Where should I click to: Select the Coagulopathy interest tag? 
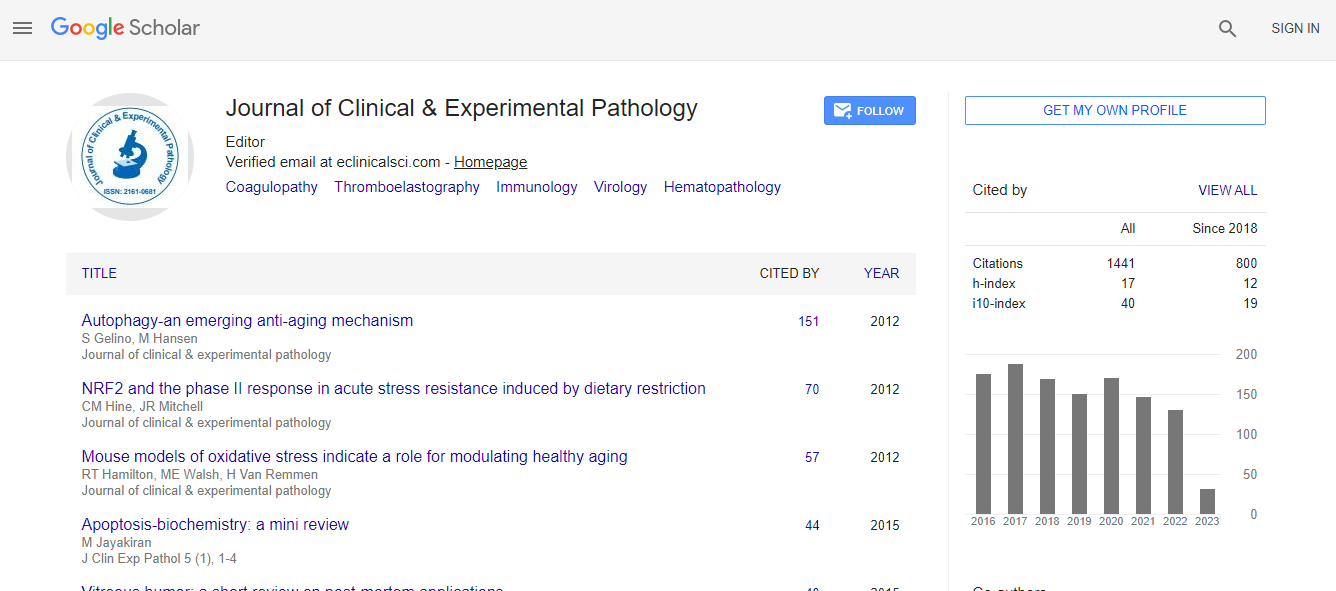pyautogui.click(x=271, y=187)
